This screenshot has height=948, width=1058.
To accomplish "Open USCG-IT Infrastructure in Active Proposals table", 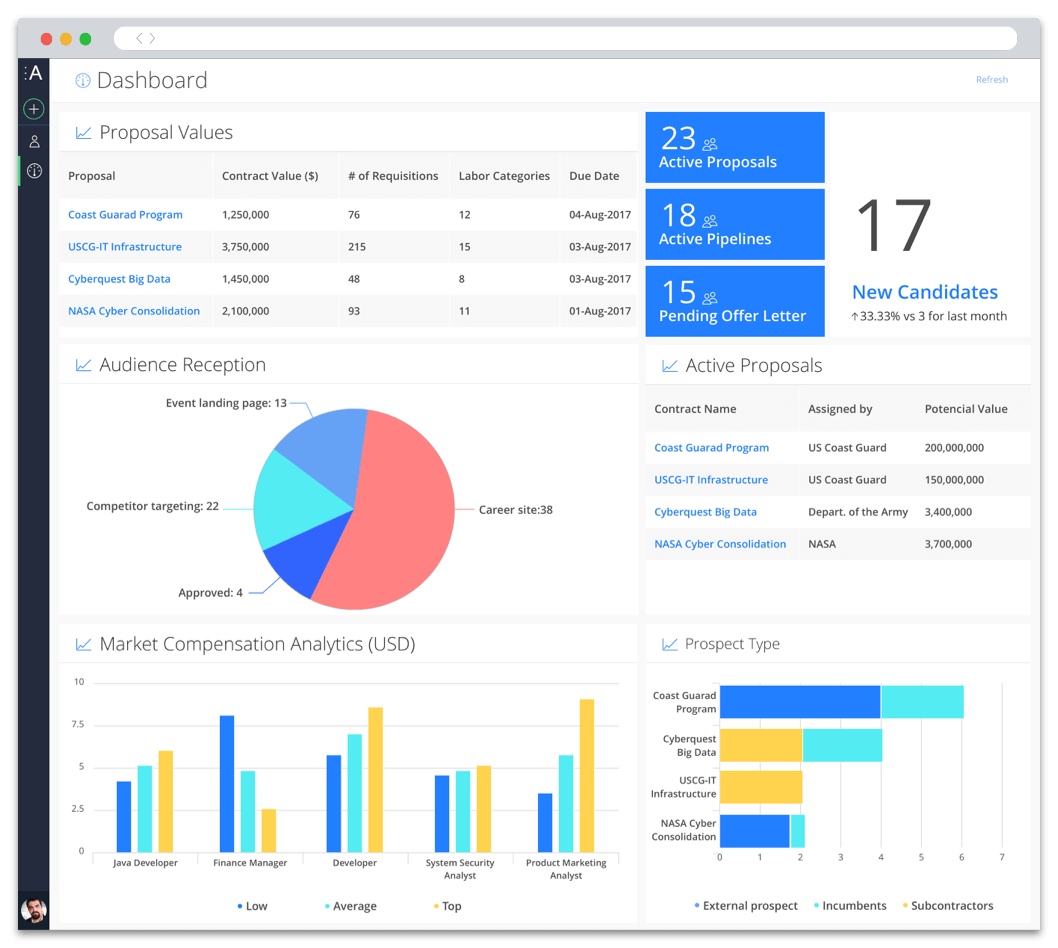I will click(x=711, y=480).
